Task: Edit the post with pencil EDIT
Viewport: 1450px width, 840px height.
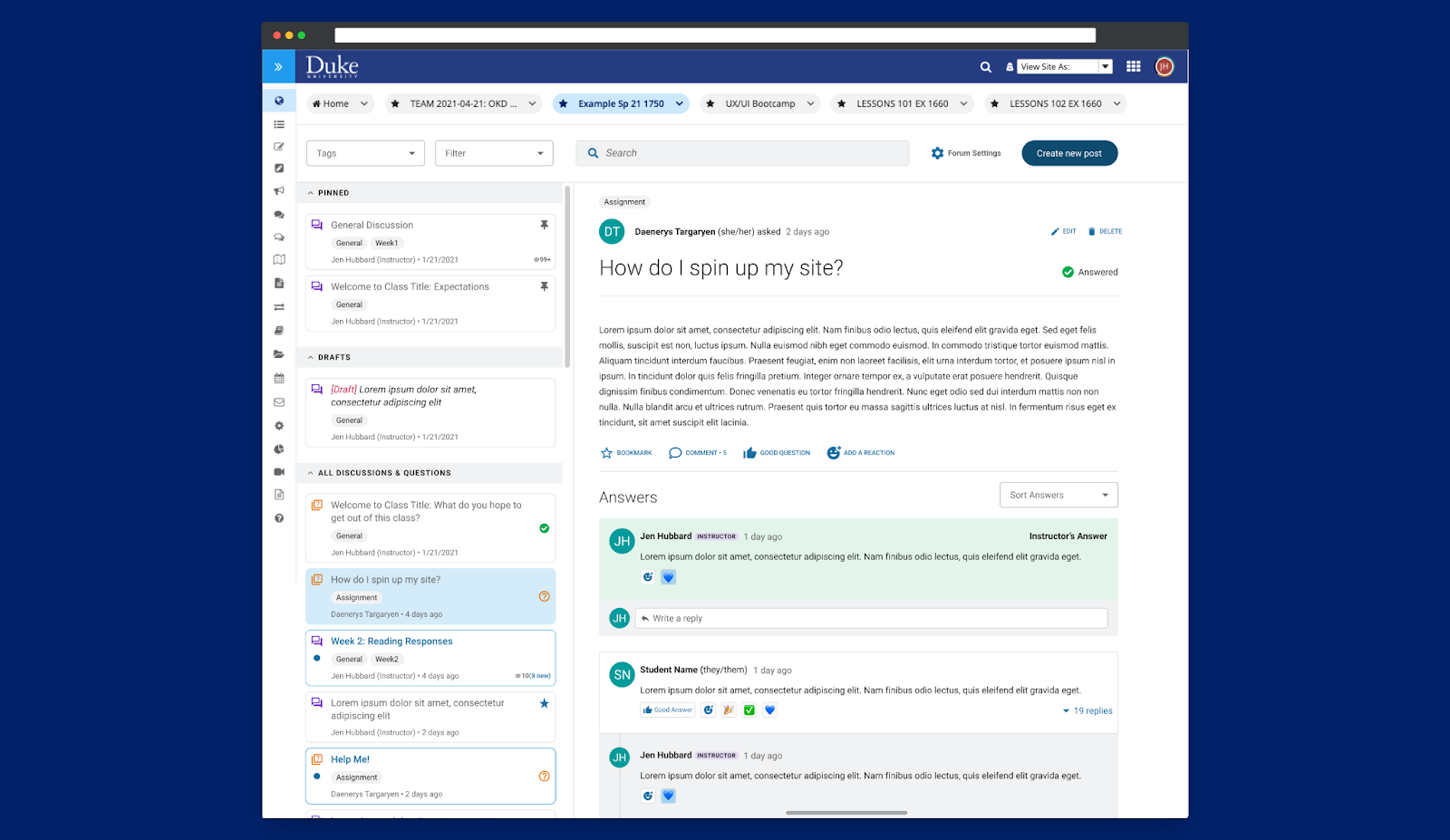Action: (x=1063, y=231)
